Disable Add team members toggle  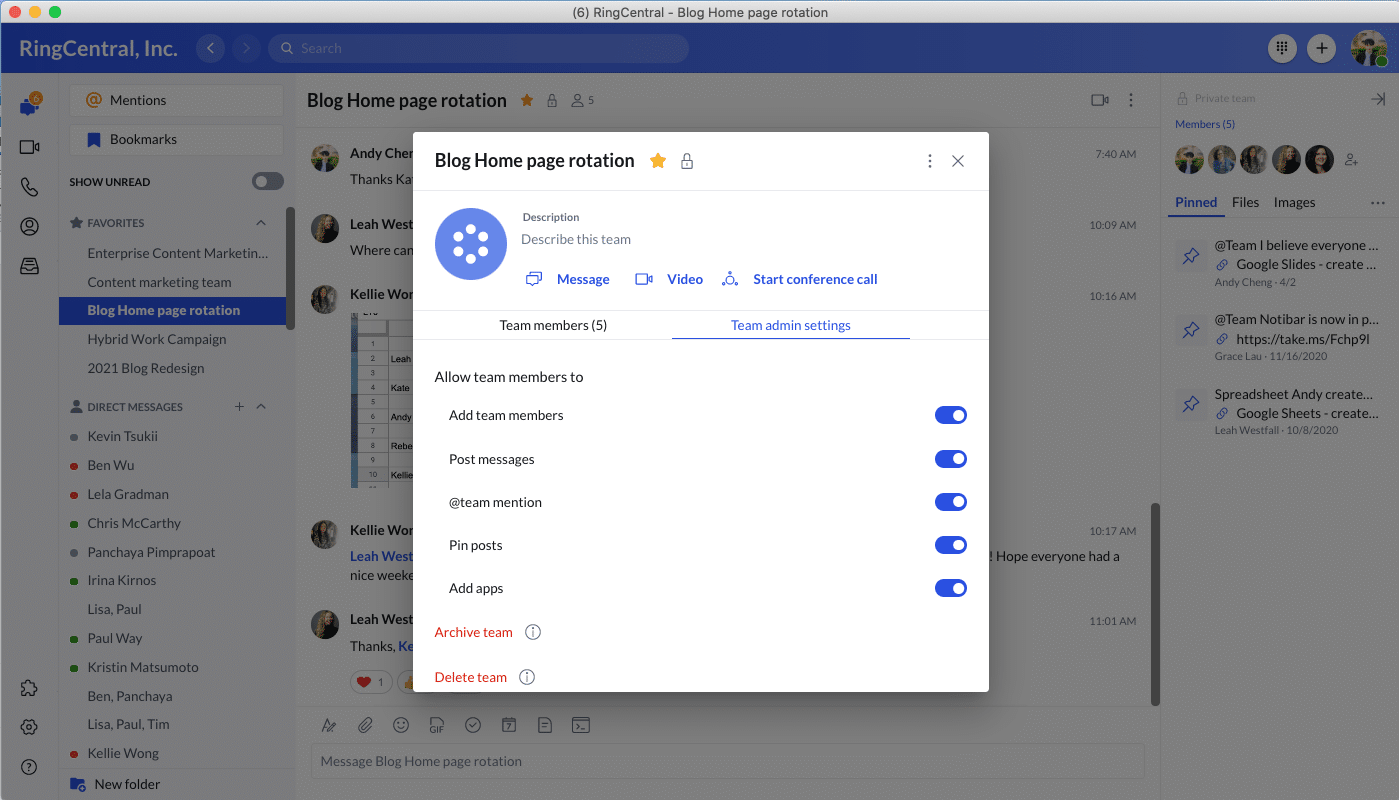950,415
